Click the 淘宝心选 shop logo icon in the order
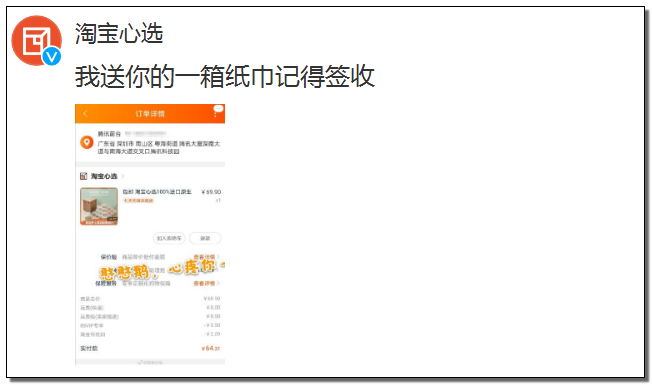 click(x=84, y=176)
